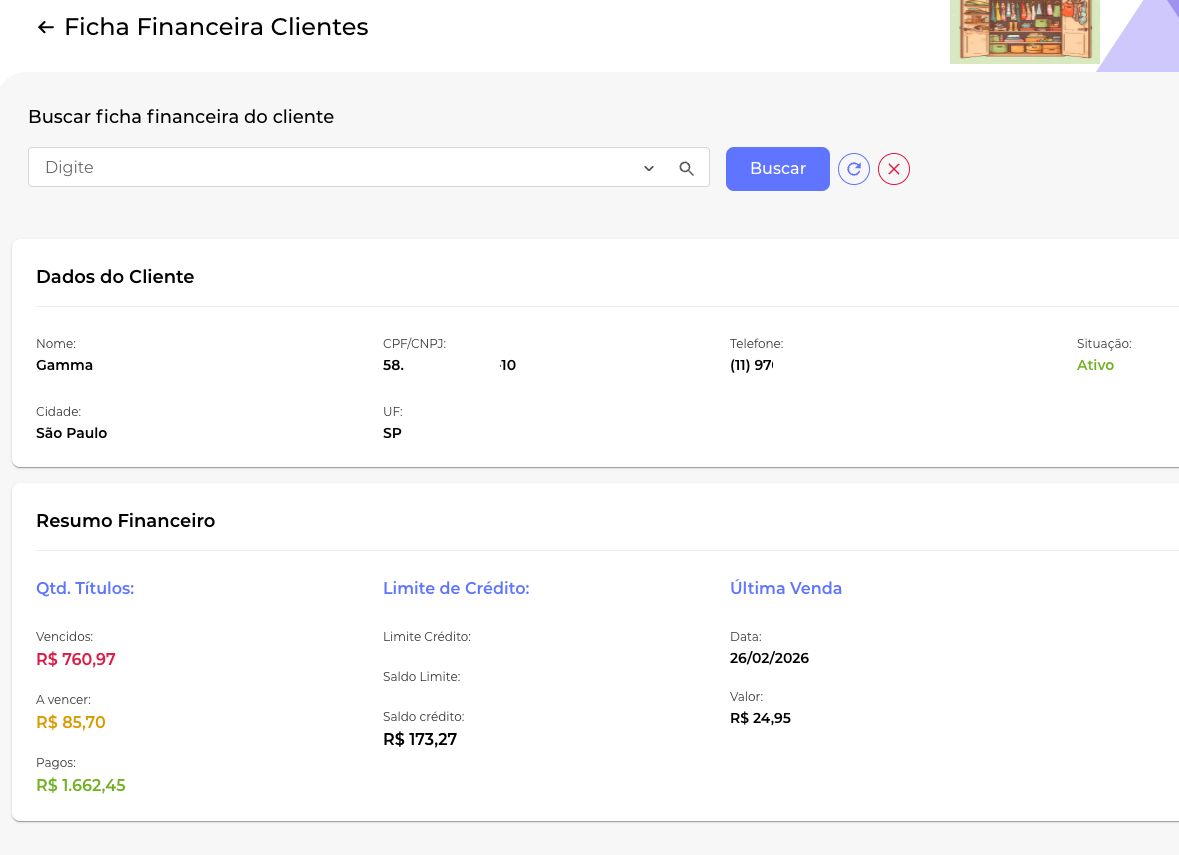Expand the client search dropdown chevron

(649, 168)
